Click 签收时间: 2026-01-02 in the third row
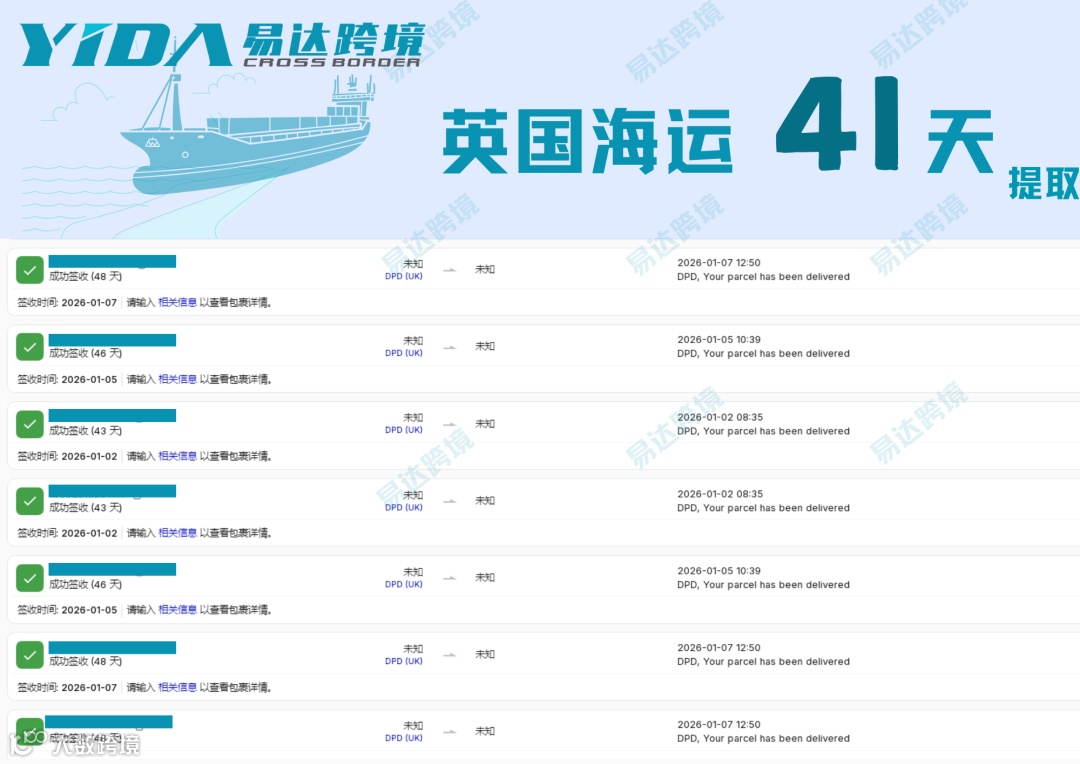 (x=67, y=456)
